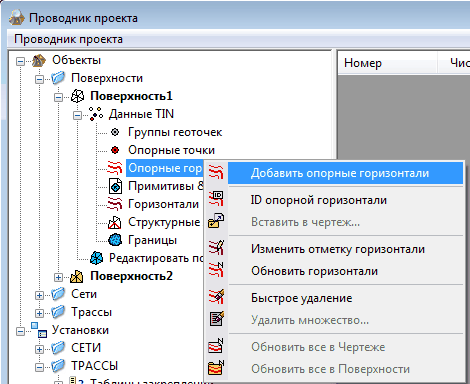Image resolution: width=470 pixels, height=384 pixels.
Task: Collapse the Данные TIN node
Action: (77, 115)
